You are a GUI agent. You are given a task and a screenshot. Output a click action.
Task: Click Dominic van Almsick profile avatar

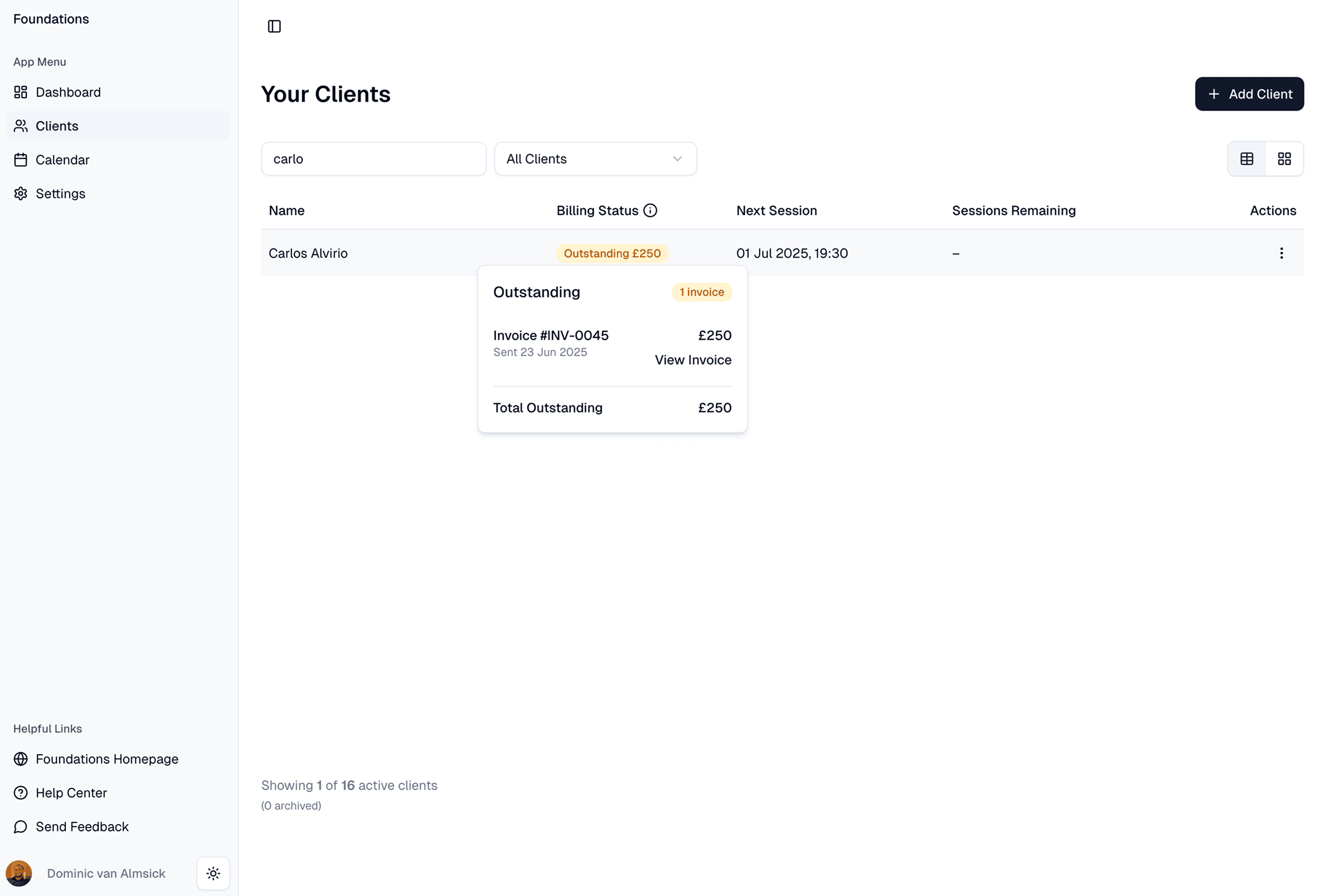(x=19, y=873)
